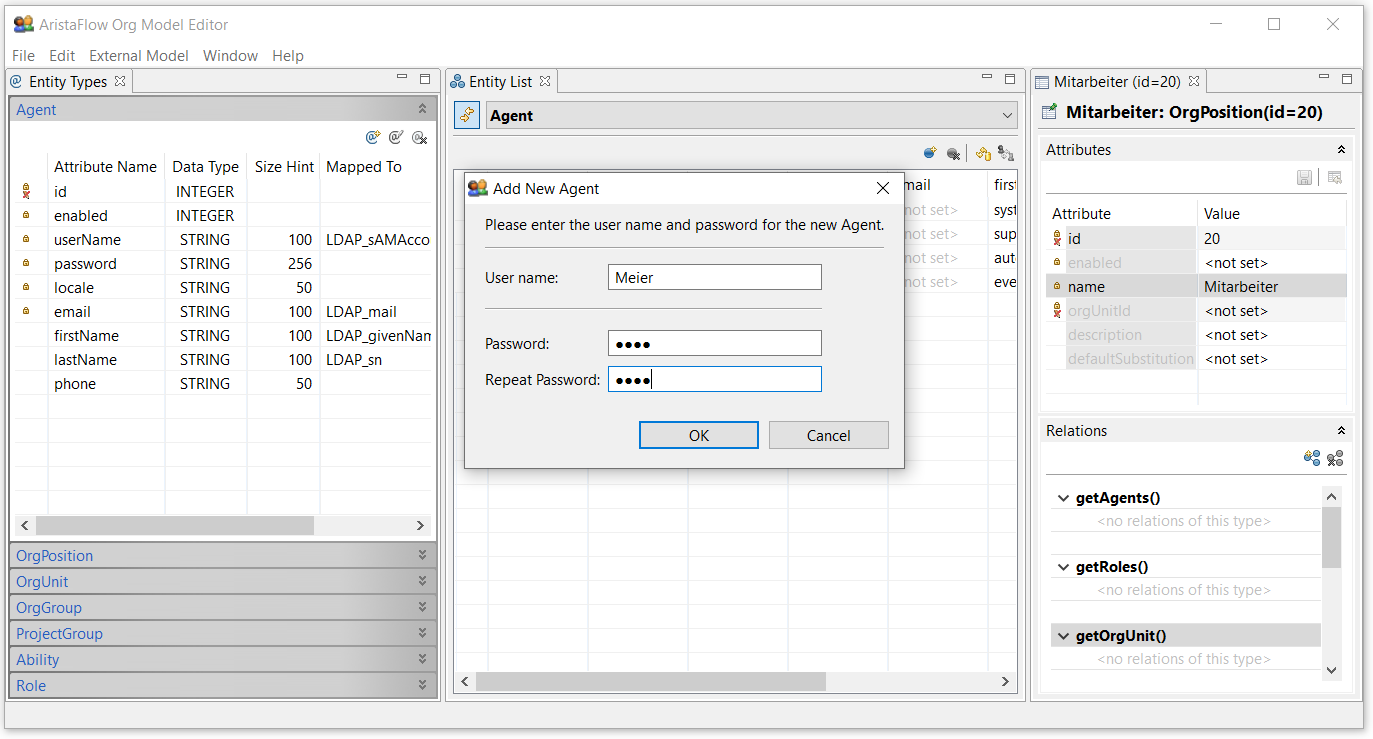The width and height of the screenshot is (1373, 739).
Task: Select the Entity Types tab
Action: (x=68, y=82)
